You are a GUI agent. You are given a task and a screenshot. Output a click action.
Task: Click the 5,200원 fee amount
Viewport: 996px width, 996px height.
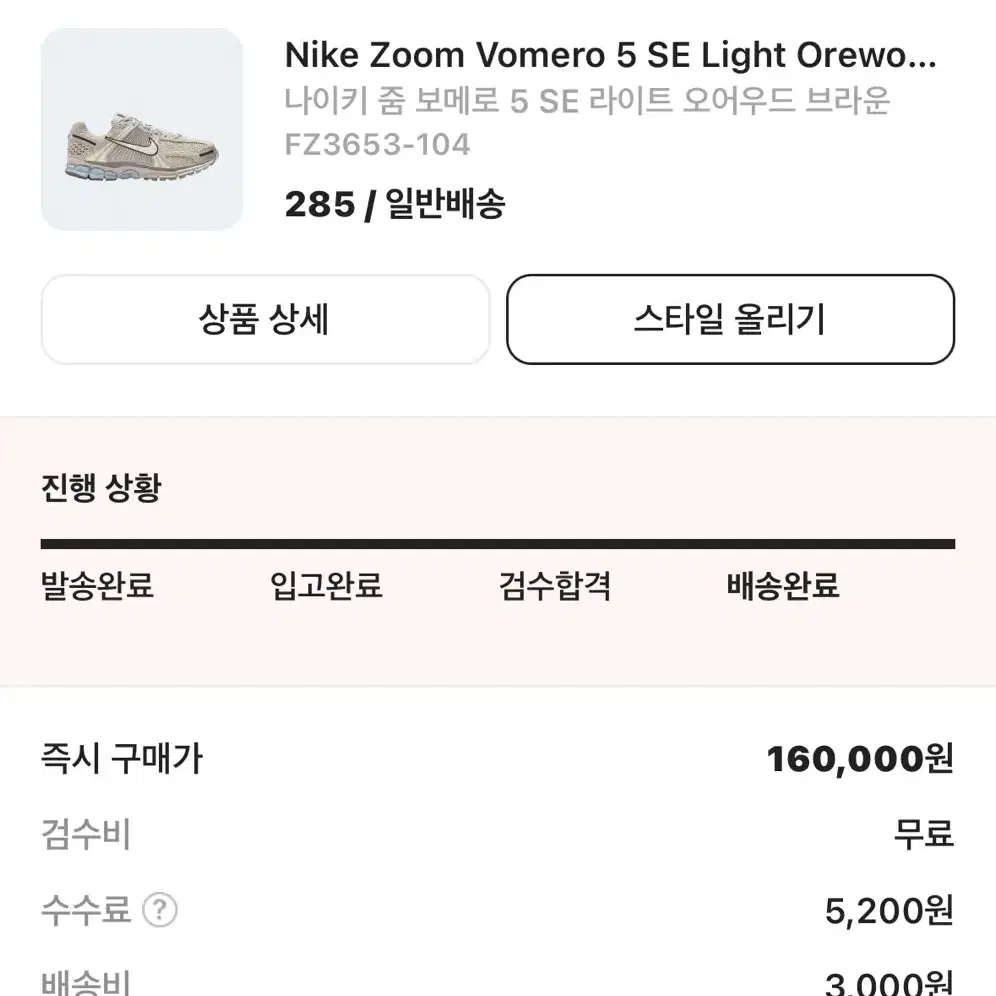(x=889, y=910)
